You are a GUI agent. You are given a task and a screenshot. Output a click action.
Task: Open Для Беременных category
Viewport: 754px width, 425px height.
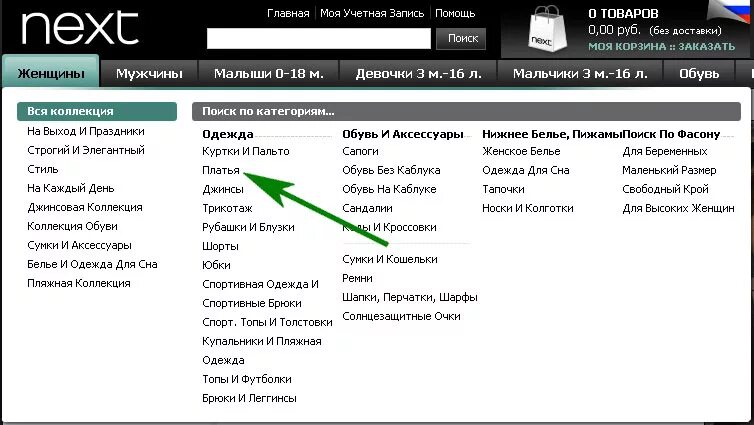(665, 151)
